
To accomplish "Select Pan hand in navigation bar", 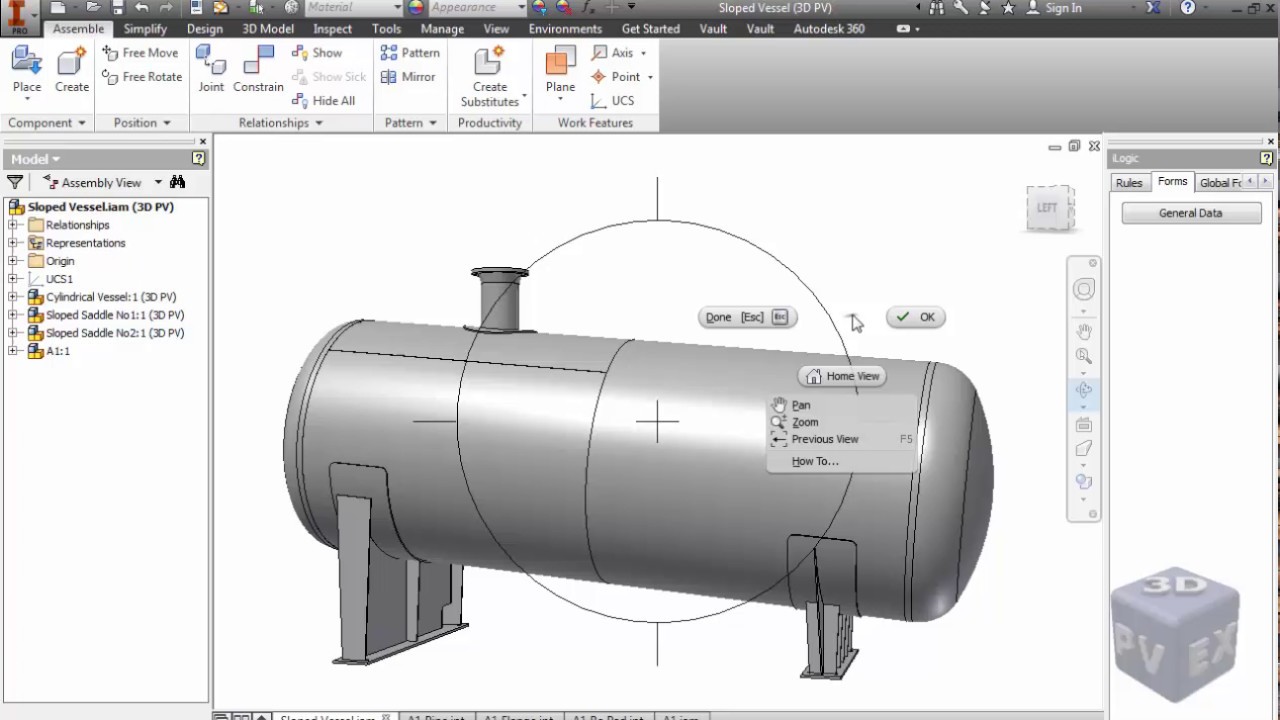I will click(1084, 331).
